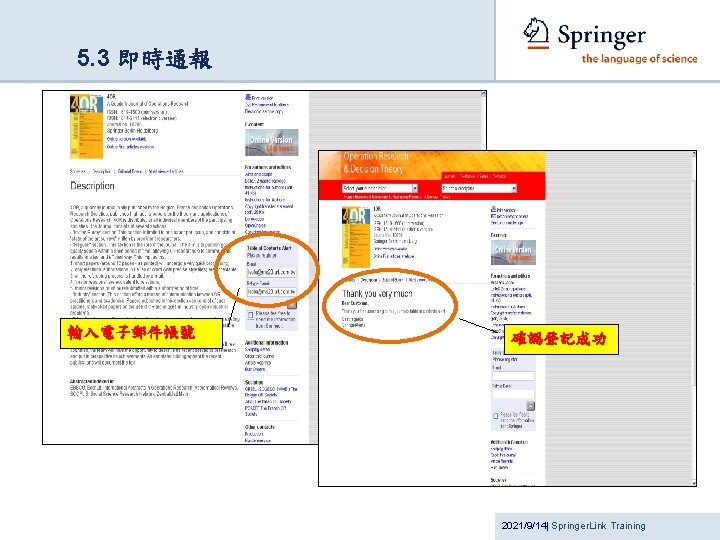
Task: Select the Editorial Board tab in the left page
Action: [x=130, y=171]
